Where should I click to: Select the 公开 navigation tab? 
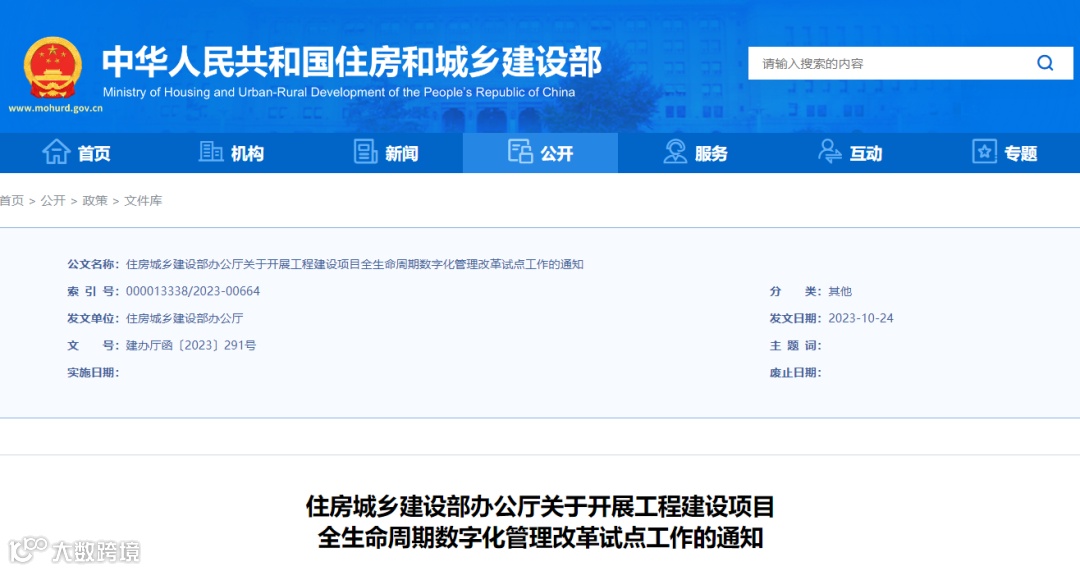[540, 153]
